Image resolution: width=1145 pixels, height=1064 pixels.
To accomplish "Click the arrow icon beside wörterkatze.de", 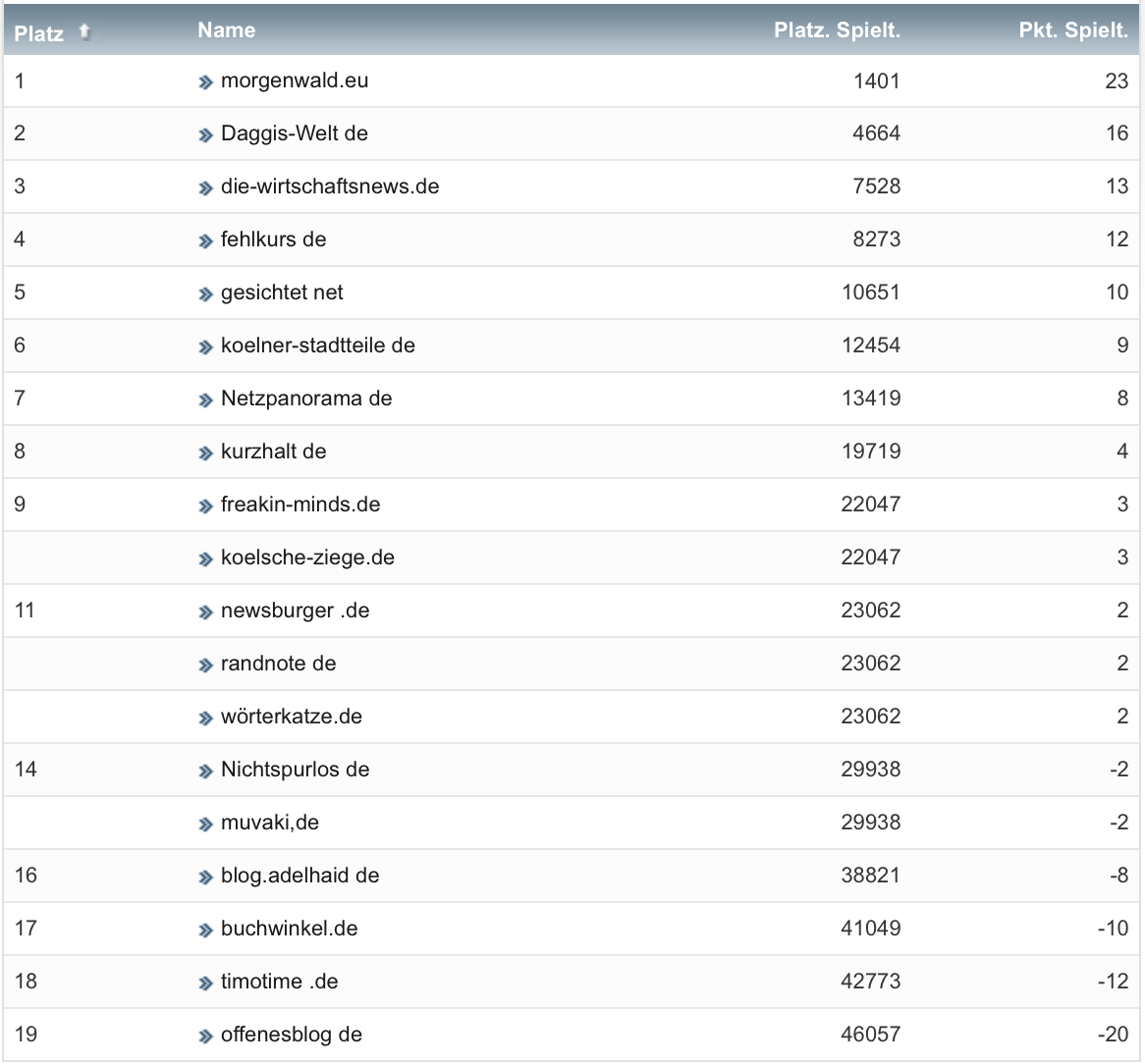I will coord(205,718).
